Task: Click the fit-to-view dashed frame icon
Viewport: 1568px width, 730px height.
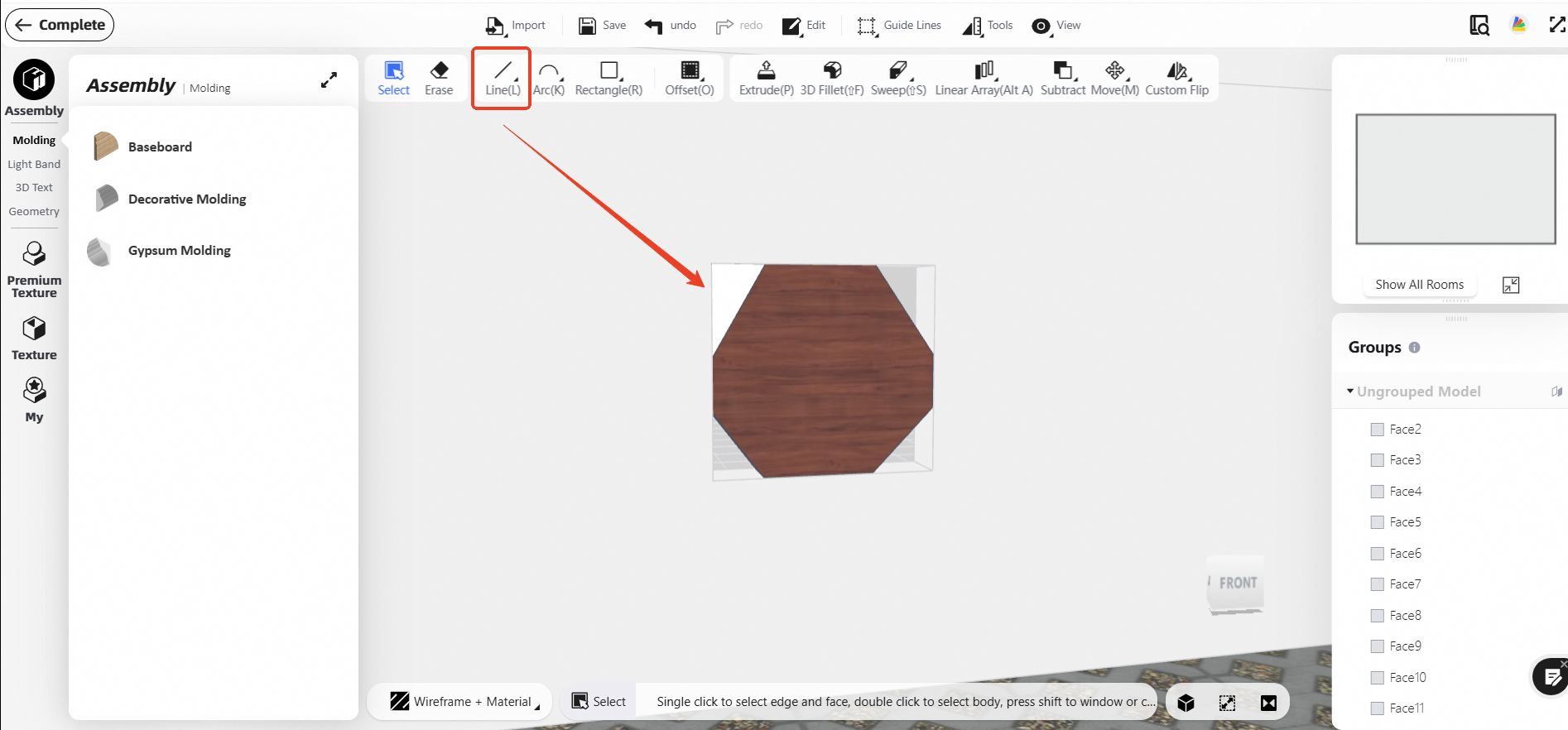Action: tap(1227, 703)
